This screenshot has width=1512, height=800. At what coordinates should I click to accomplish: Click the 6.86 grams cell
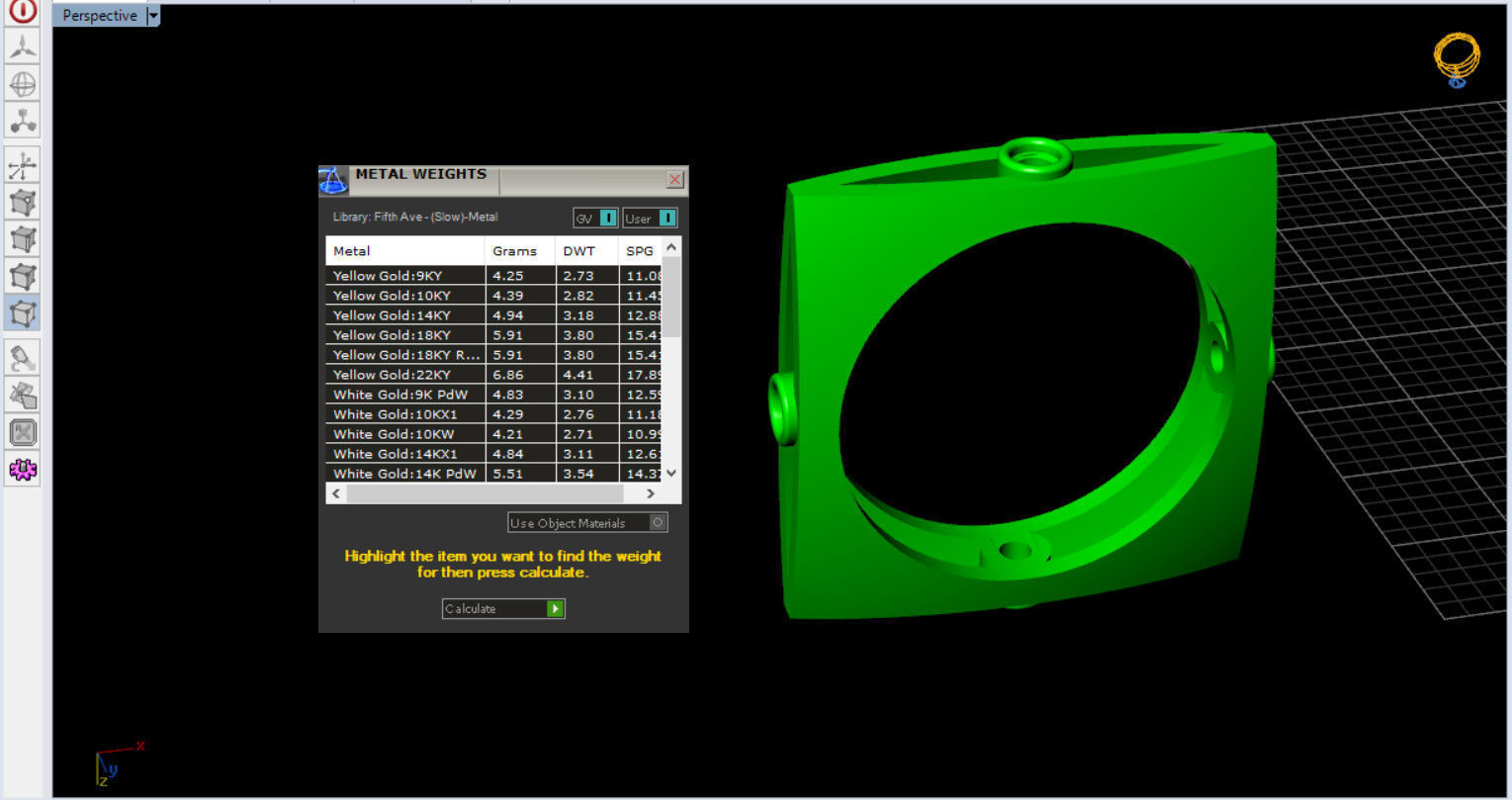pyautogui.click(x=520, y=374)
